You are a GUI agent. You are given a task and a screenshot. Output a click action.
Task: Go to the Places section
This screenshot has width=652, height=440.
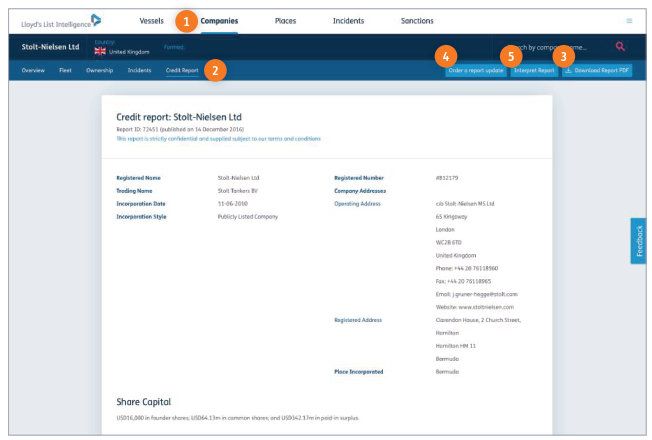click(x=285, y=21)
